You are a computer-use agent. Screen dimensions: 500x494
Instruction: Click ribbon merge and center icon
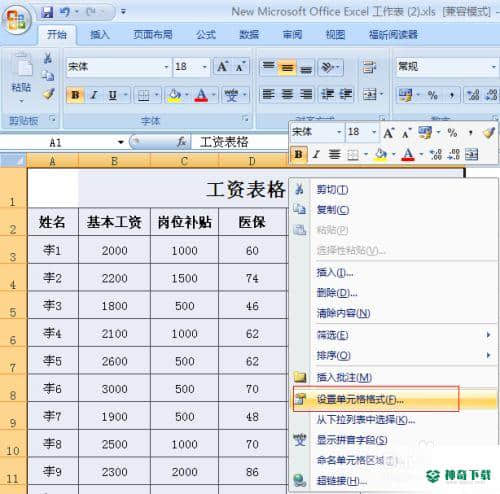[369, 95]
